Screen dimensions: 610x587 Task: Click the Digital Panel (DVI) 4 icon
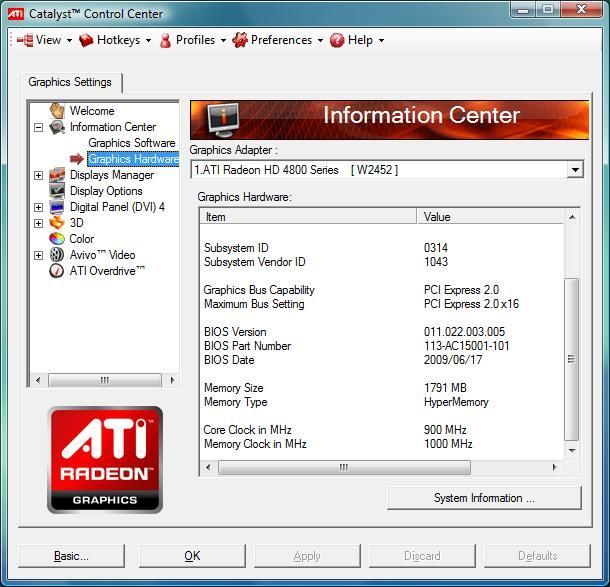tap(57, 207)
